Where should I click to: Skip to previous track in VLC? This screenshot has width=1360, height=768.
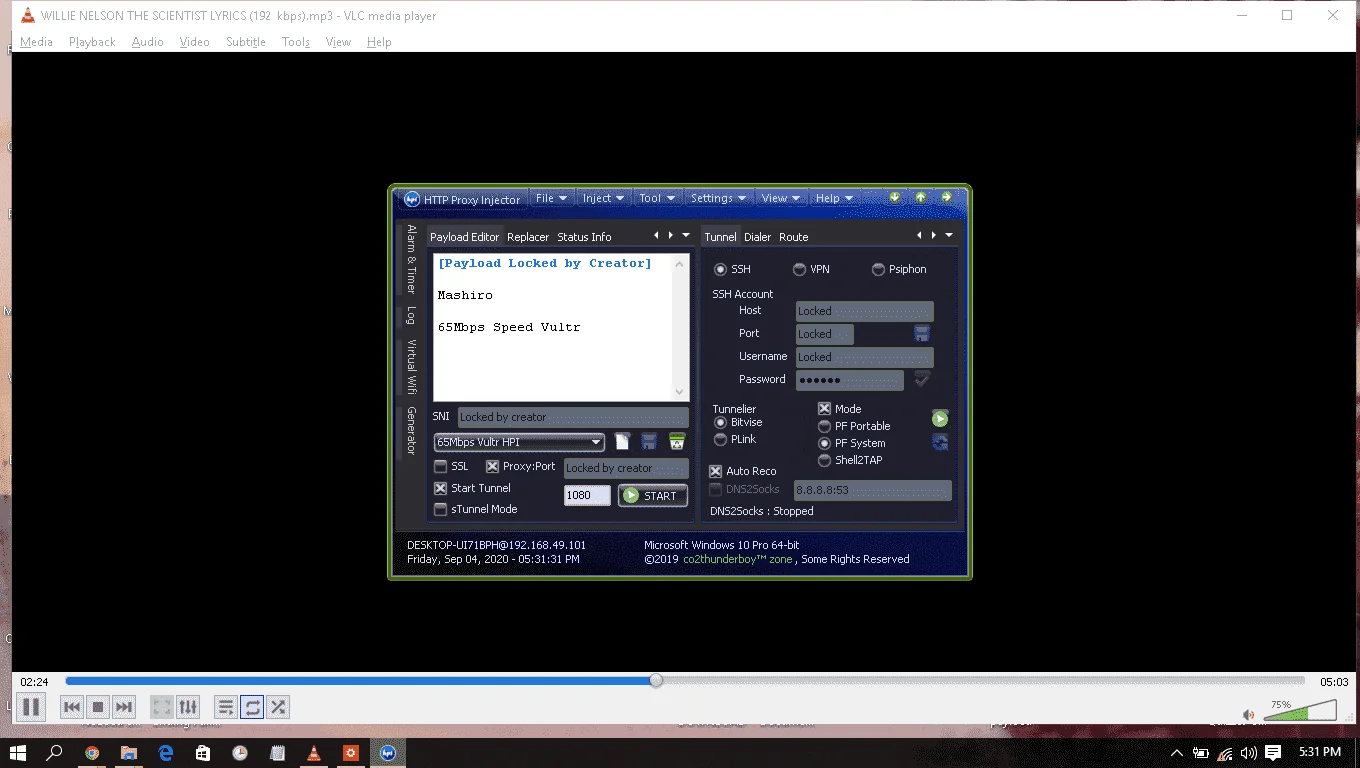click(72, 707)
